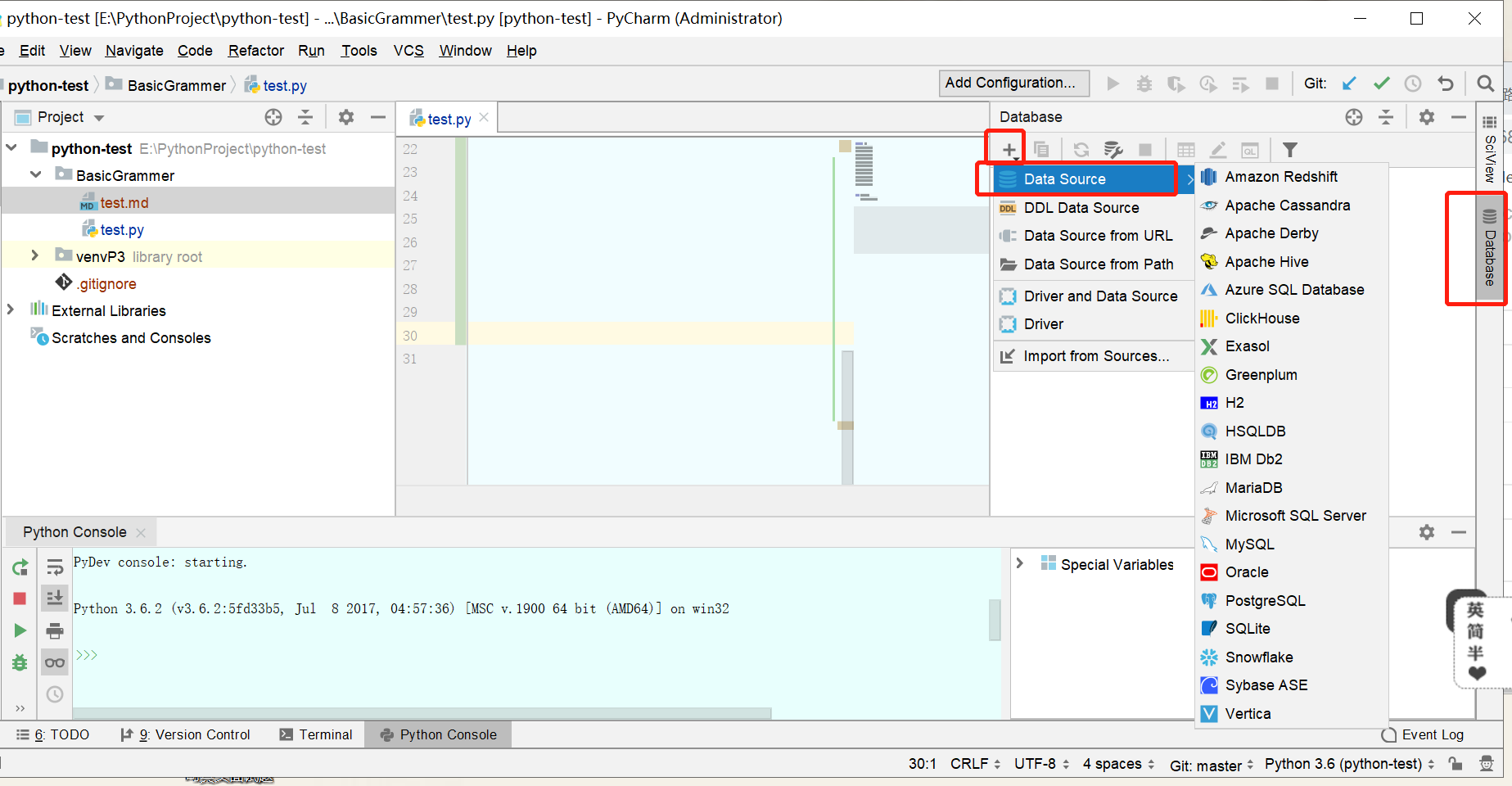
Task: Expand Special Variables node
Action: [x=1020, y=564]
